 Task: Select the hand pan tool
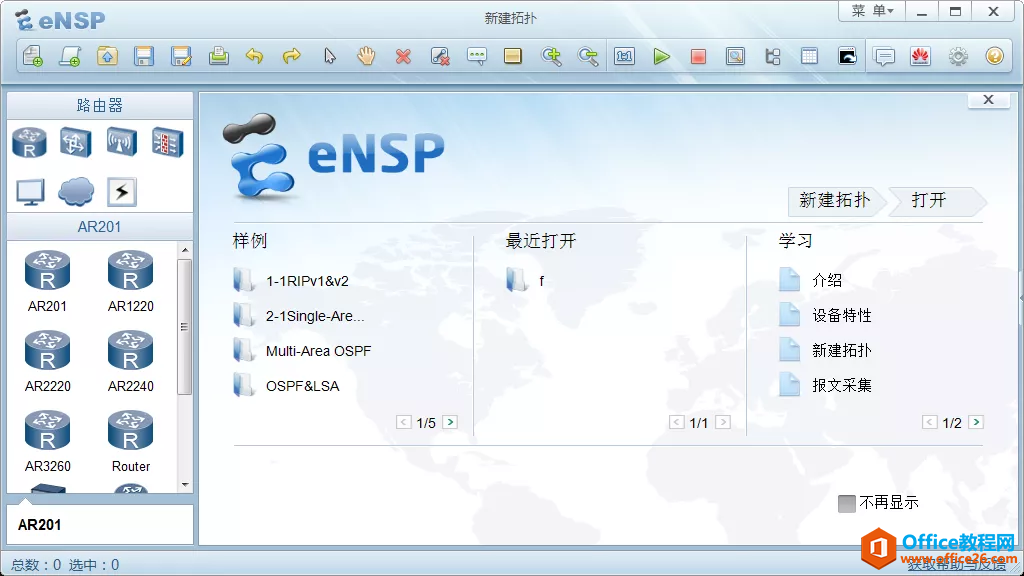pos(366,56)
